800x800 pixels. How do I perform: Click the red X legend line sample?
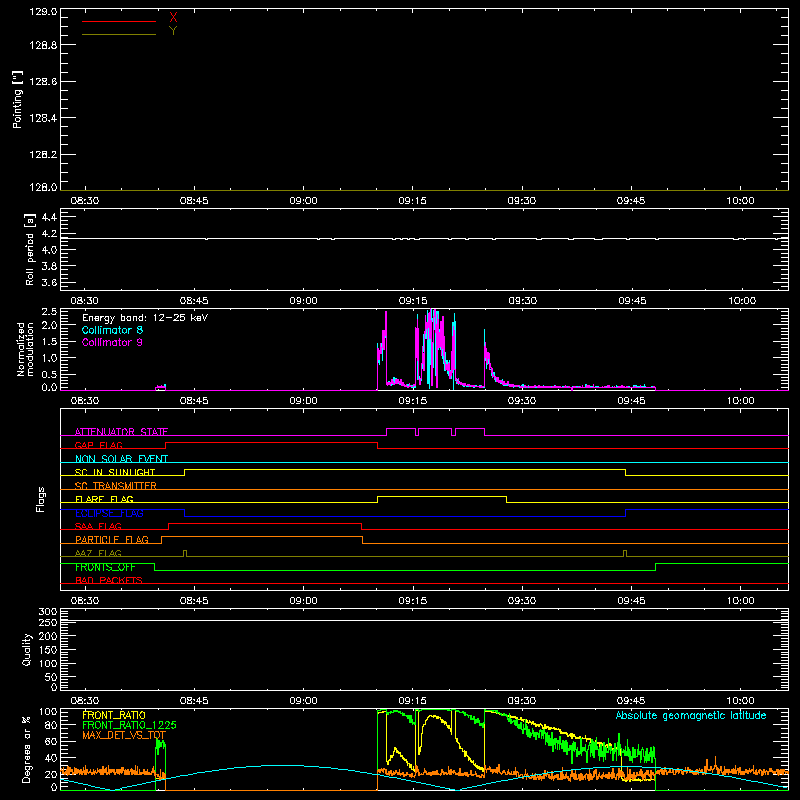coord(119,21)
